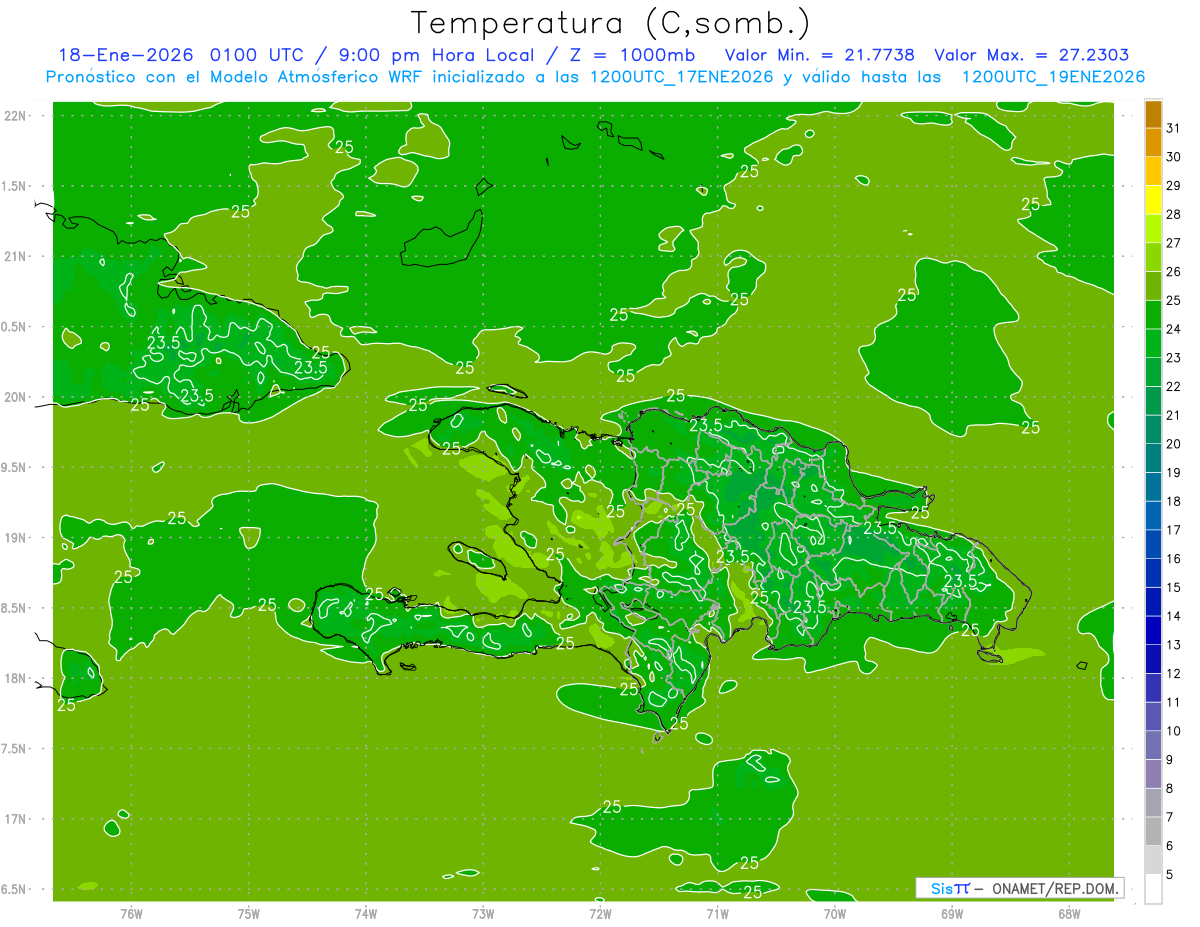1200x927 pixels.
Task: Click the "22" color scale label
Action: (1173, 387)
